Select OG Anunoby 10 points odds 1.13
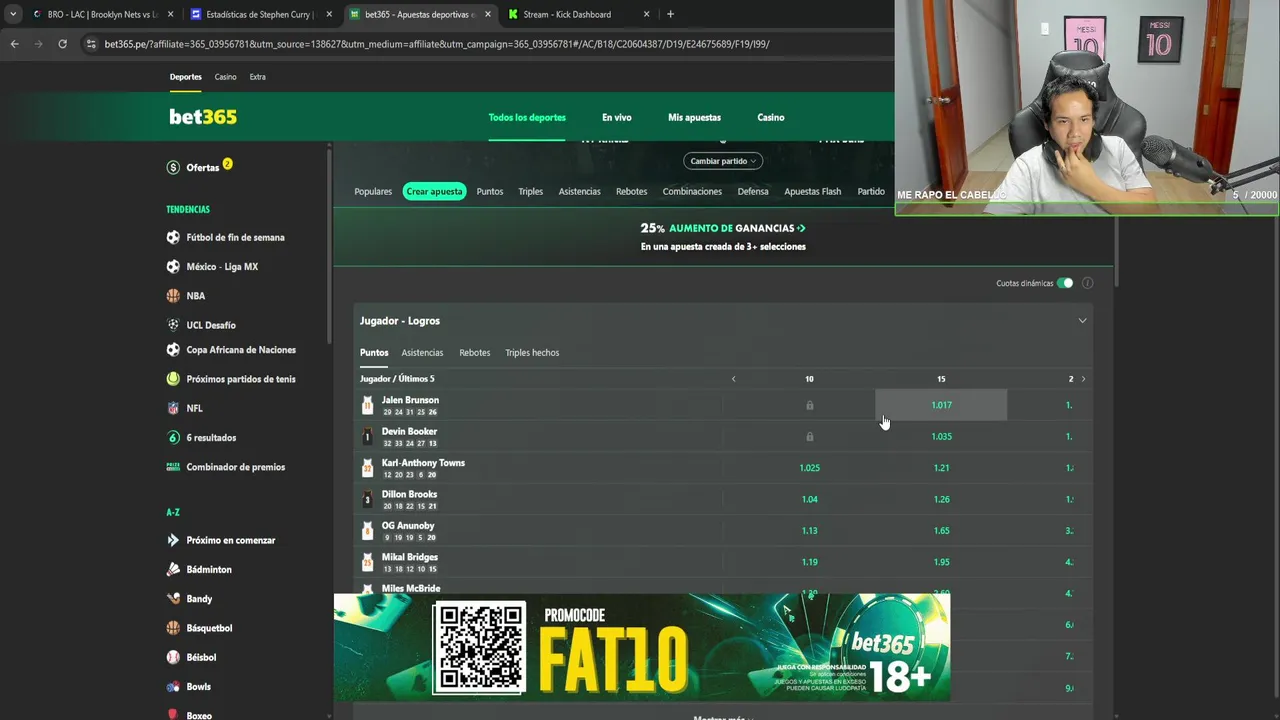The image size is (1280, 720). (809, 531)
